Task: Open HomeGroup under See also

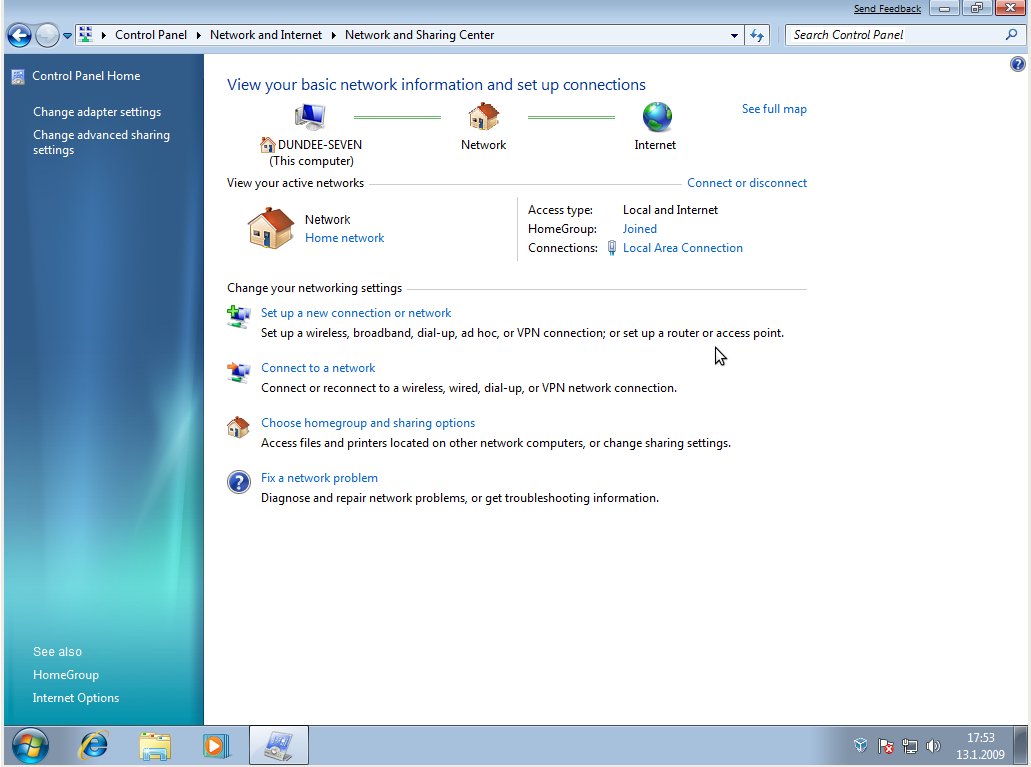Action: point(66,675)
